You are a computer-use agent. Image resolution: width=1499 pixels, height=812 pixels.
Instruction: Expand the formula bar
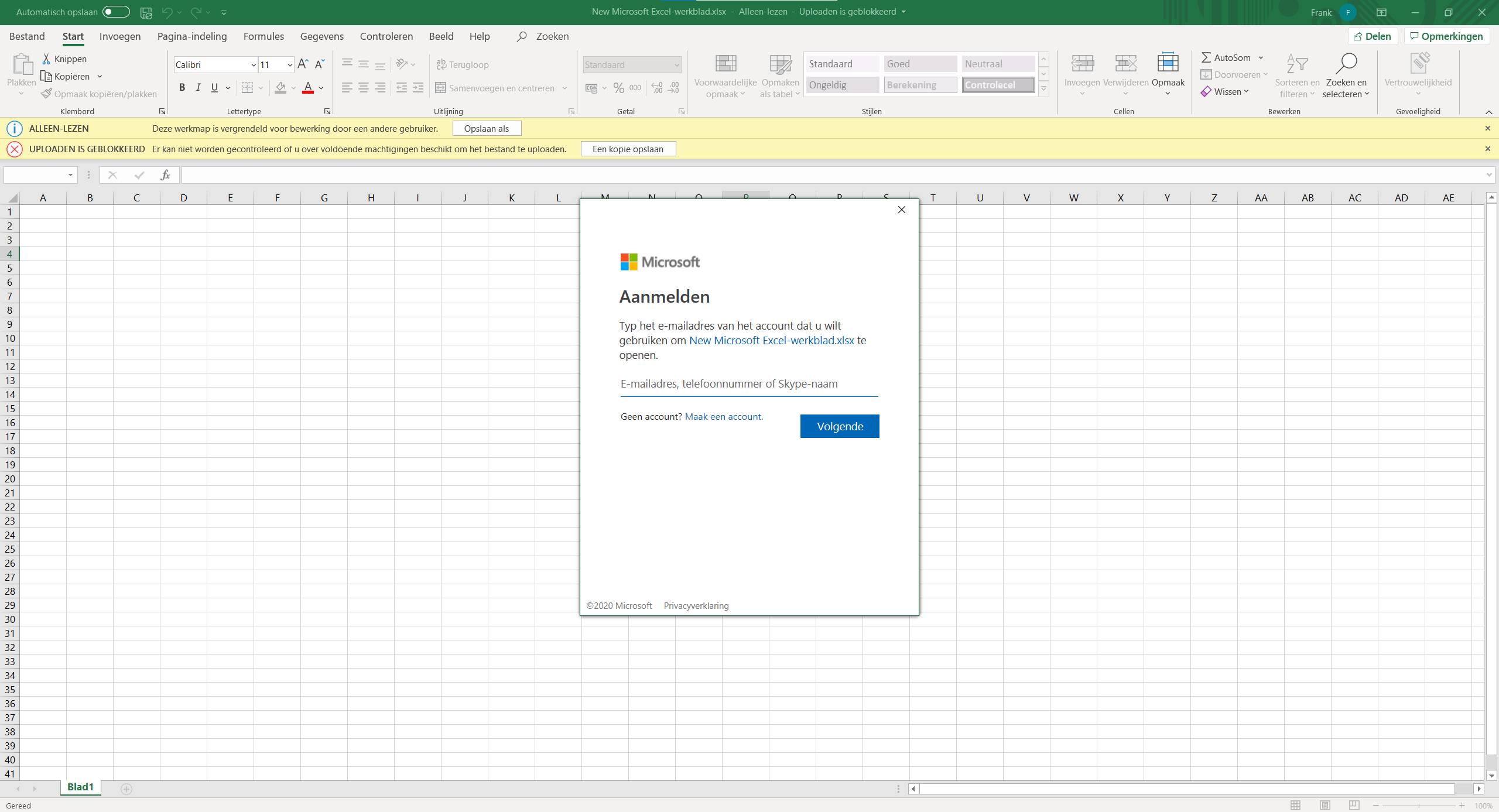click(1489, 174)
